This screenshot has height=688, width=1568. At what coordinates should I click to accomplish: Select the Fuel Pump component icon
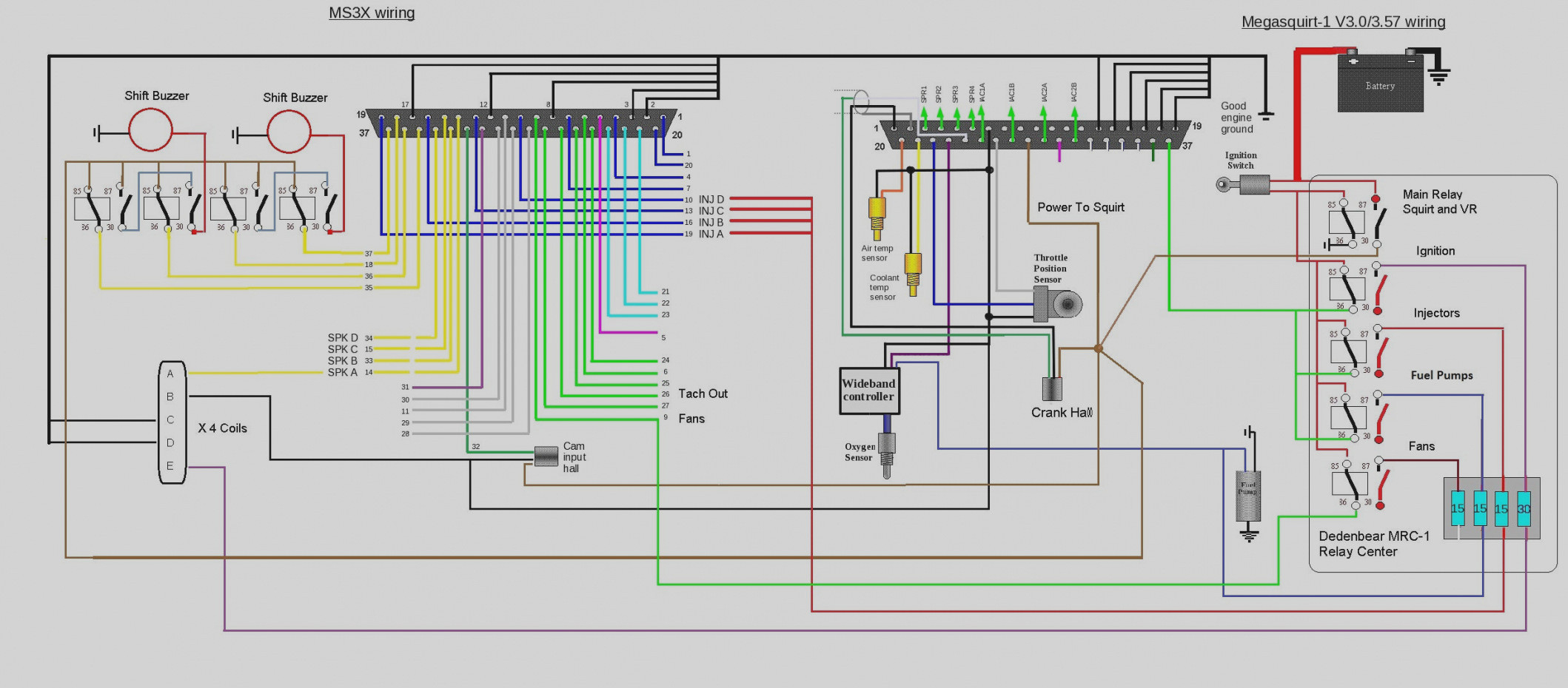[x=1248, y=496]
